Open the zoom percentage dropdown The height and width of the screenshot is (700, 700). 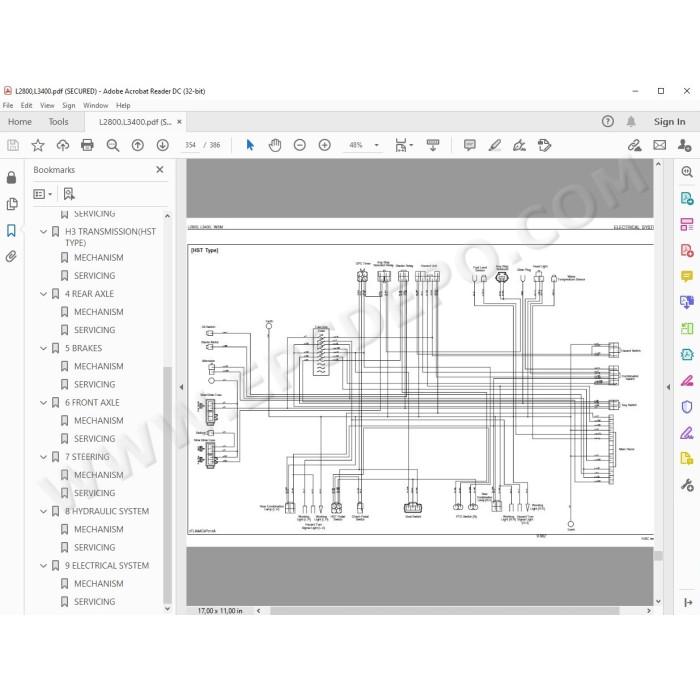click(x=376, y=145)
